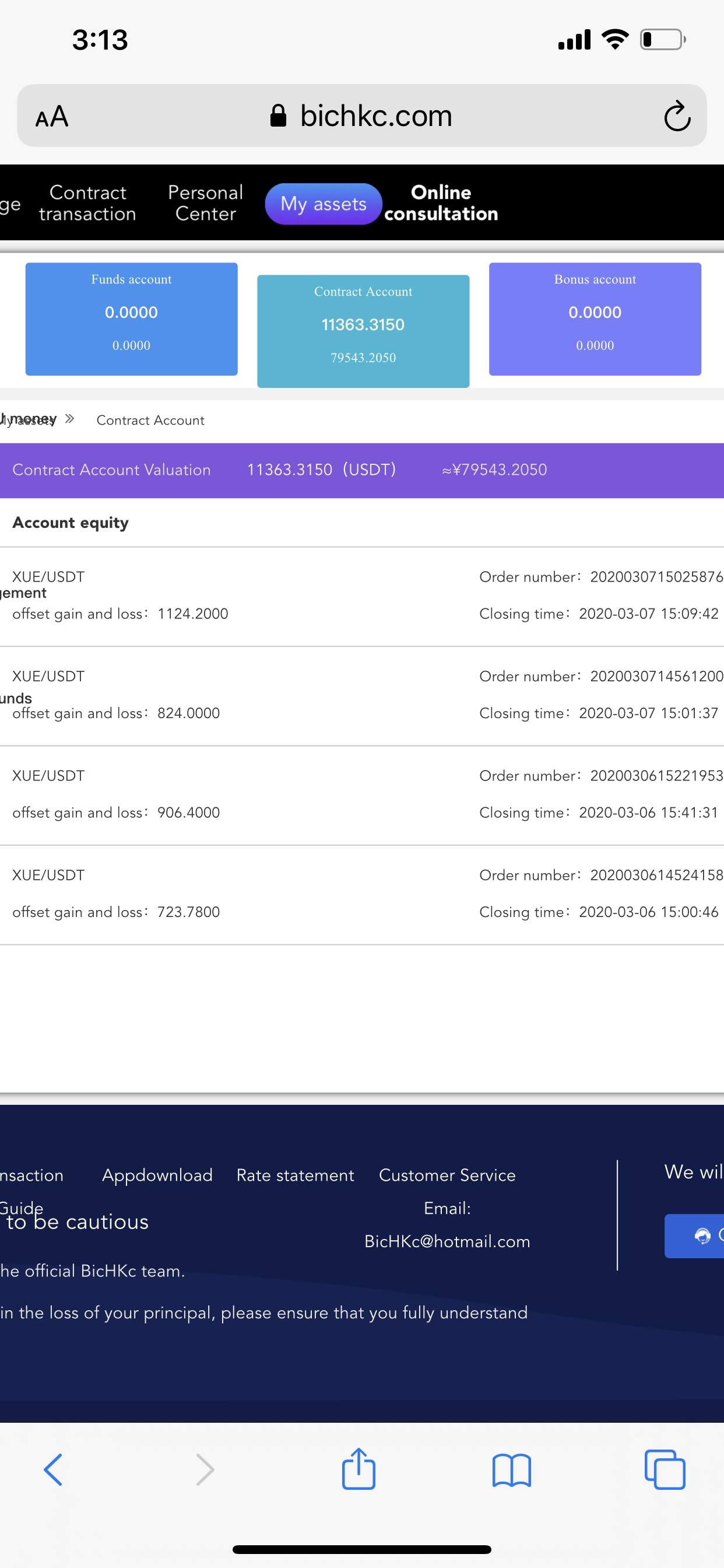Select the Contract Account card

pos(363,331)
